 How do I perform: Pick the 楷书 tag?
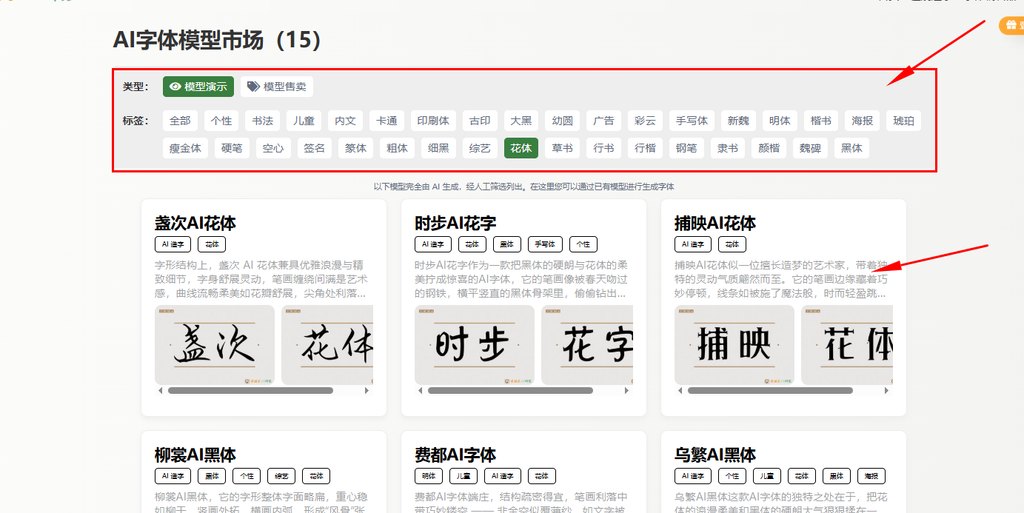click(x=821, y=121)
